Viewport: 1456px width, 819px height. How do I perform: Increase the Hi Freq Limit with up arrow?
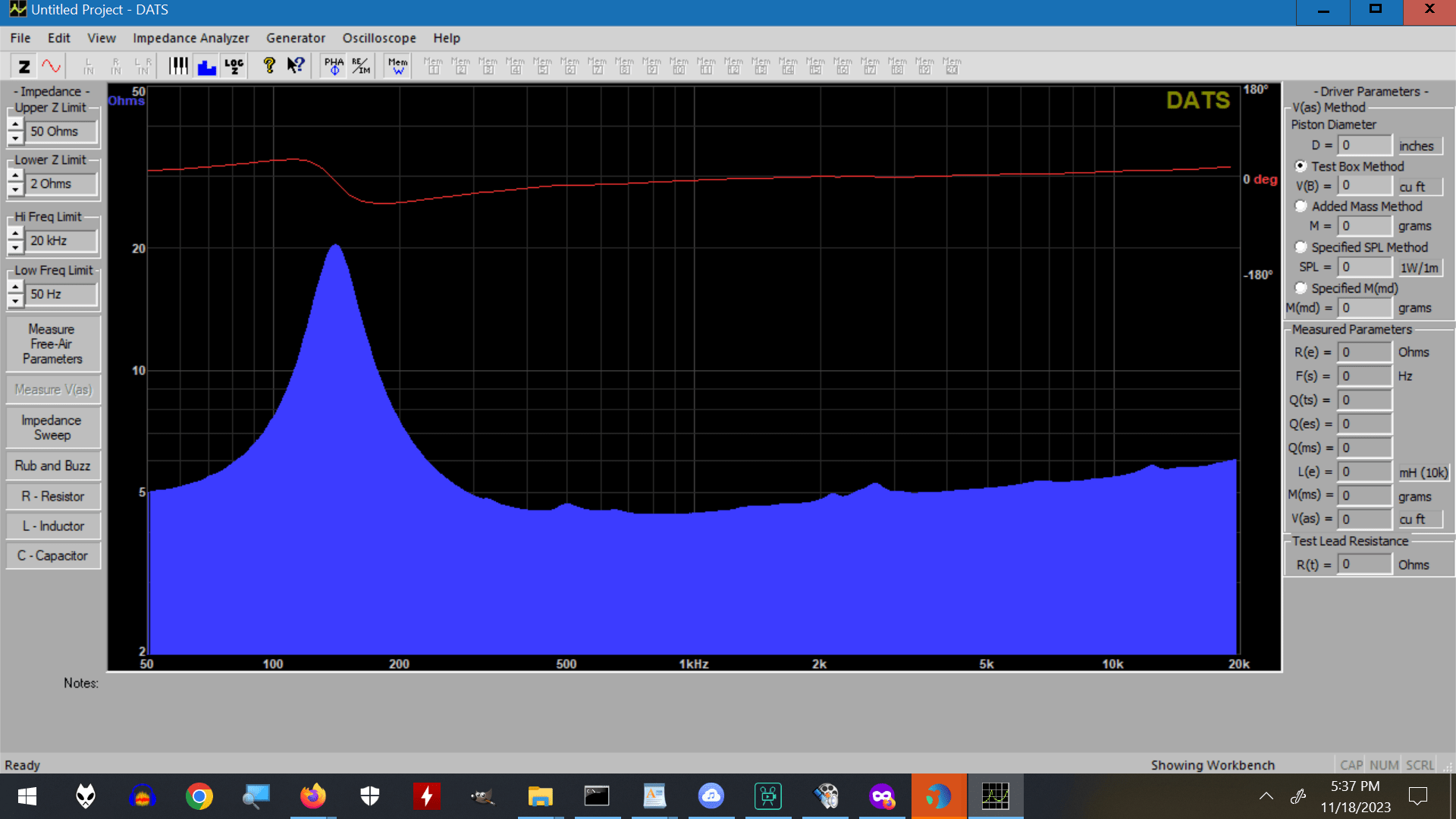point(15,234)
